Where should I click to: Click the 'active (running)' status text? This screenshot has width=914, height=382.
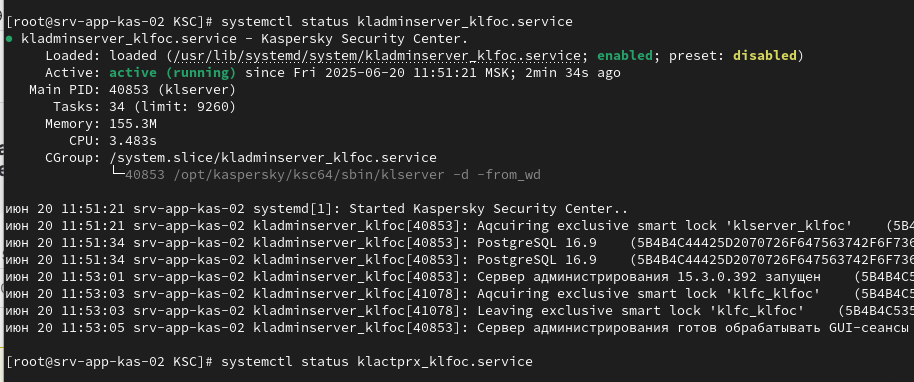click(173, 73)
